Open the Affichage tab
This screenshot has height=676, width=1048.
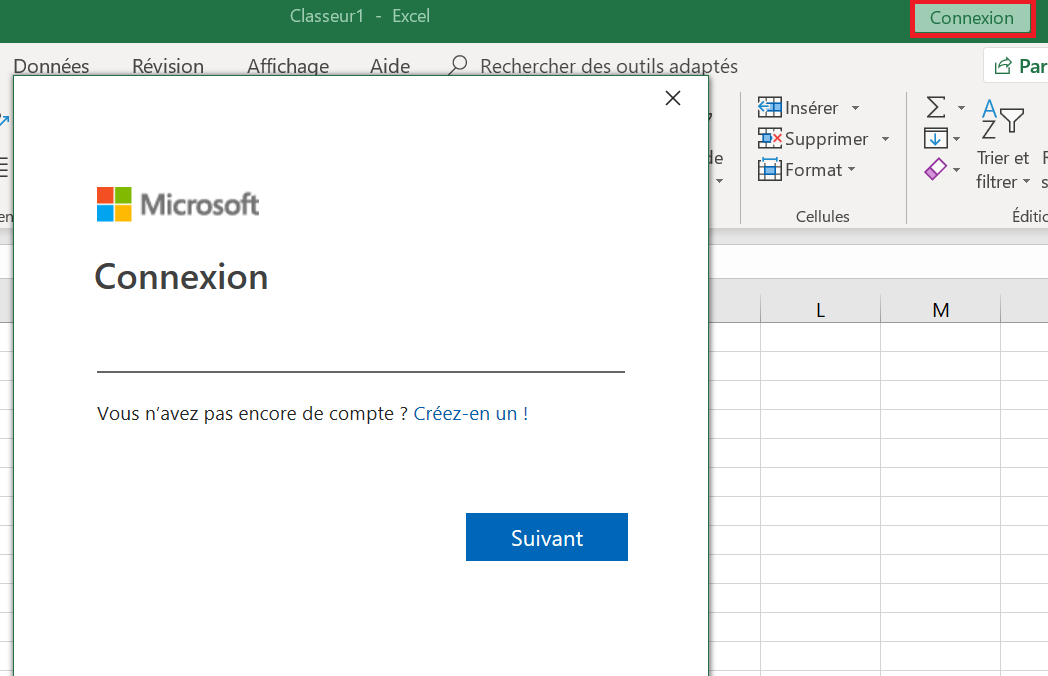[288, 66]
